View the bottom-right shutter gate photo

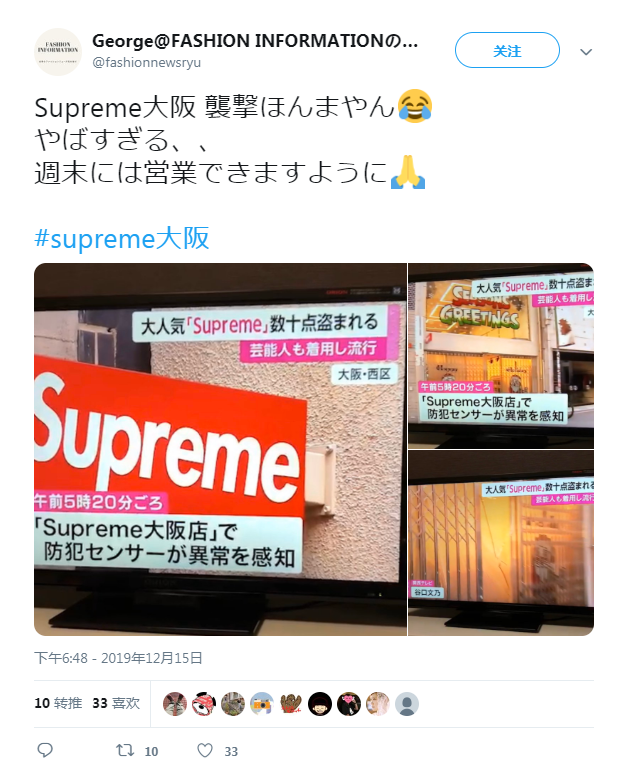click(501, 543)
